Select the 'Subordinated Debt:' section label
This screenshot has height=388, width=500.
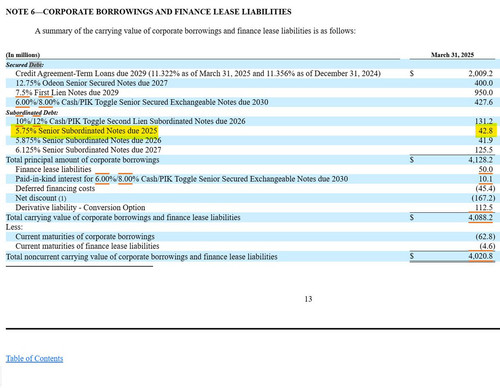pyautogui.click(x=32, y=113)
